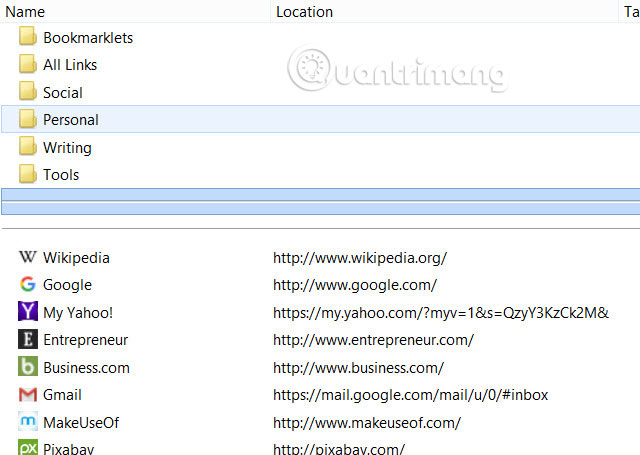Viewport: 640px width, 455px height.
Task: Click the All Links folder icon
Action: 28,64
